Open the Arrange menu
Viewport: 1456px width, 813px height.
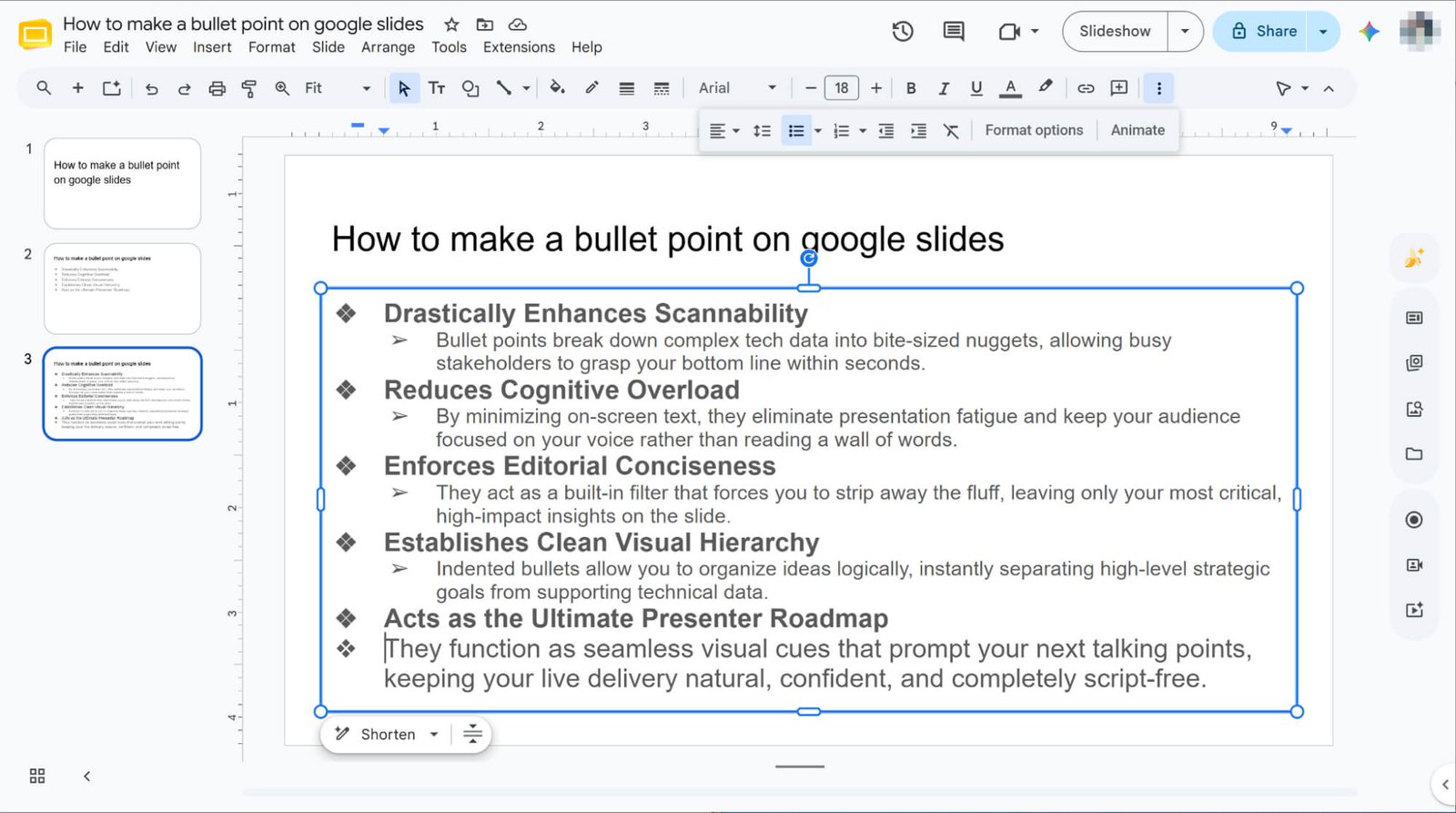click(388, 47)
